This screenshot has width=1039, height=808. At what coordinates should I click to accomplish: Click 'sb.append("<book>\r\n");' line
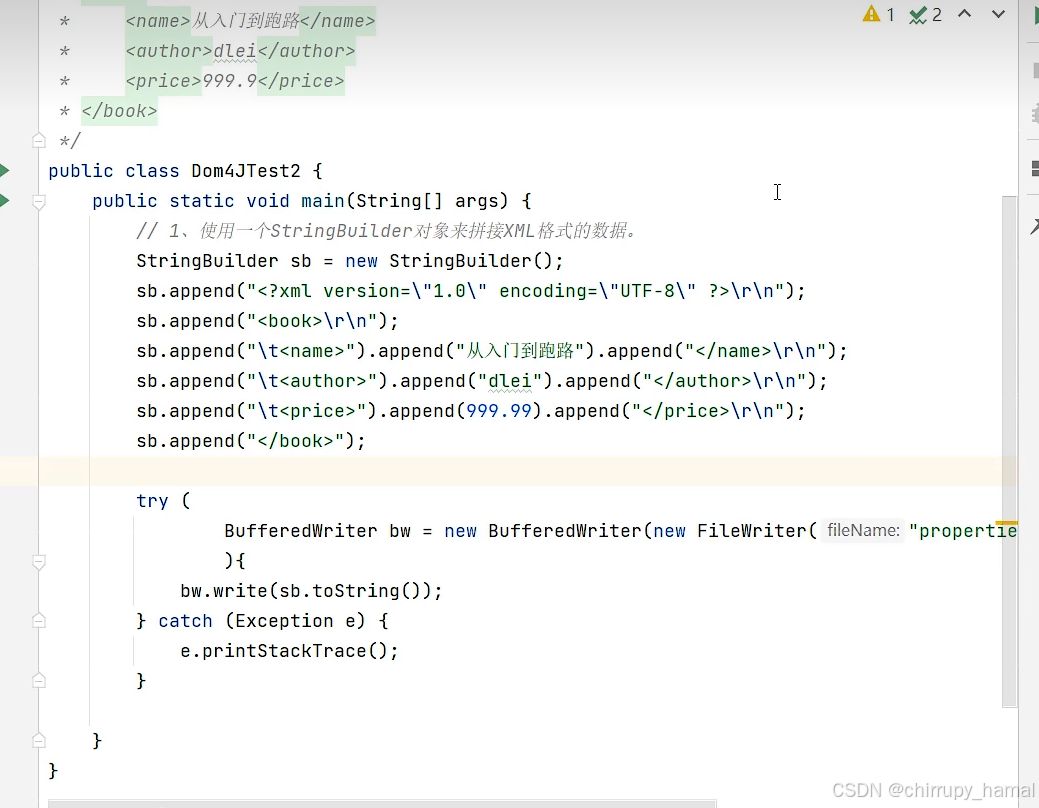(268, 321)
